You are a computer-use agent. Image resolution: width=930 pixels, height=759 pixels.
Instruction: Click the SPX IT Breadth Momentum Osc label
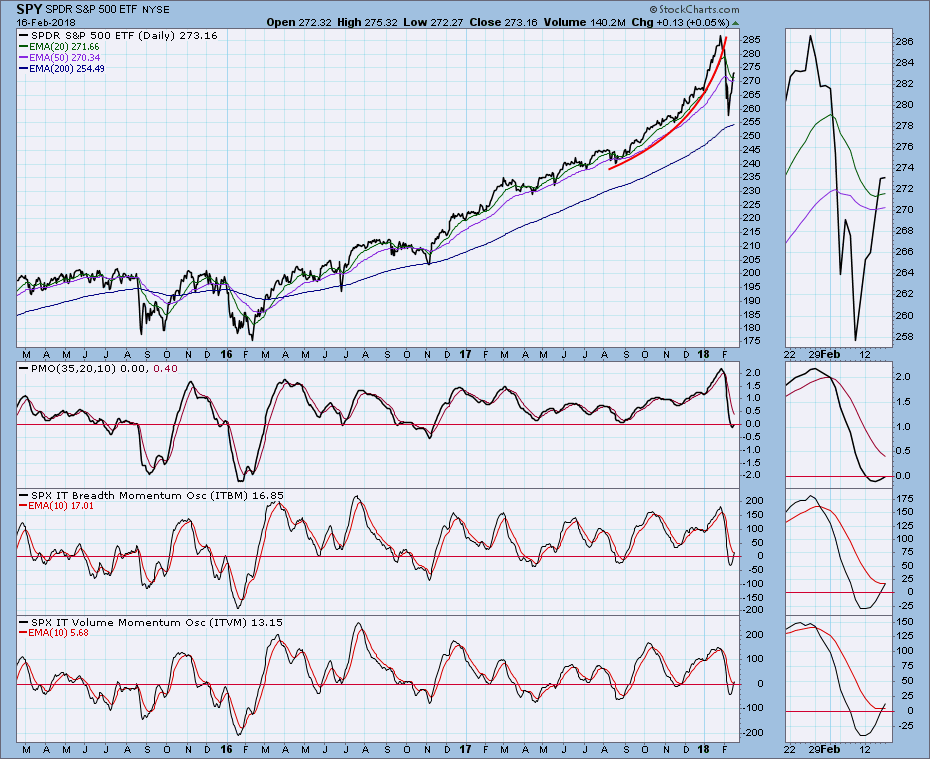(152, 495)
